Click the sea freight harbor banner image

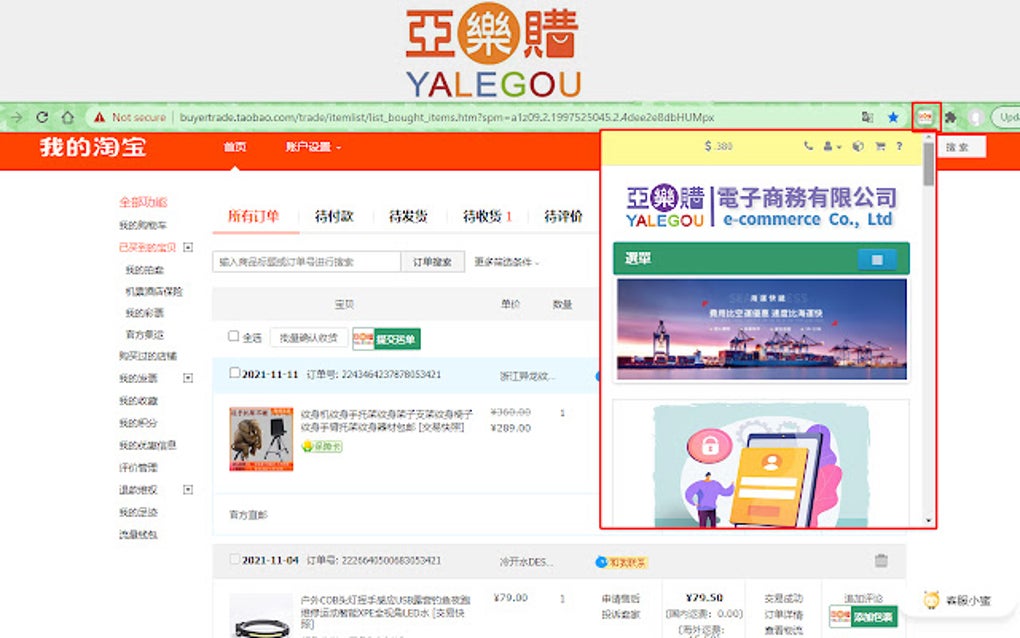tap(761, 329)
